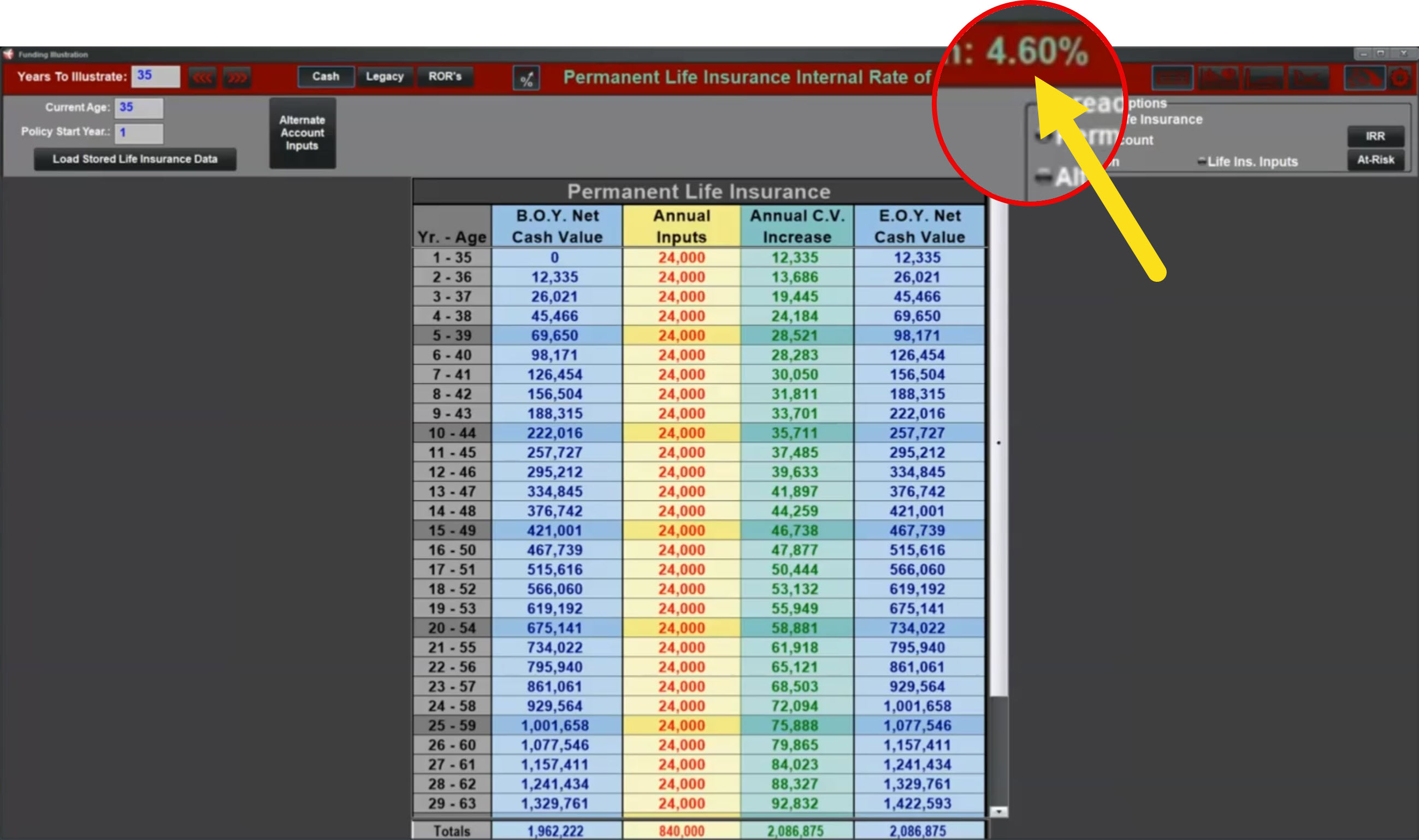
Task: Open the settings gear icon
Action: [1400, 79]
